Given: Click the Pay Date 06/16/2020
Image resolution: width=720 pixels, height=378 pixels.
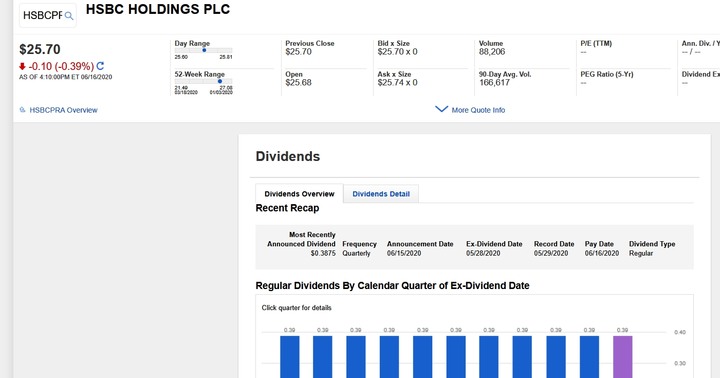Looking at the screenshot, I should click(x=602, y=253).
